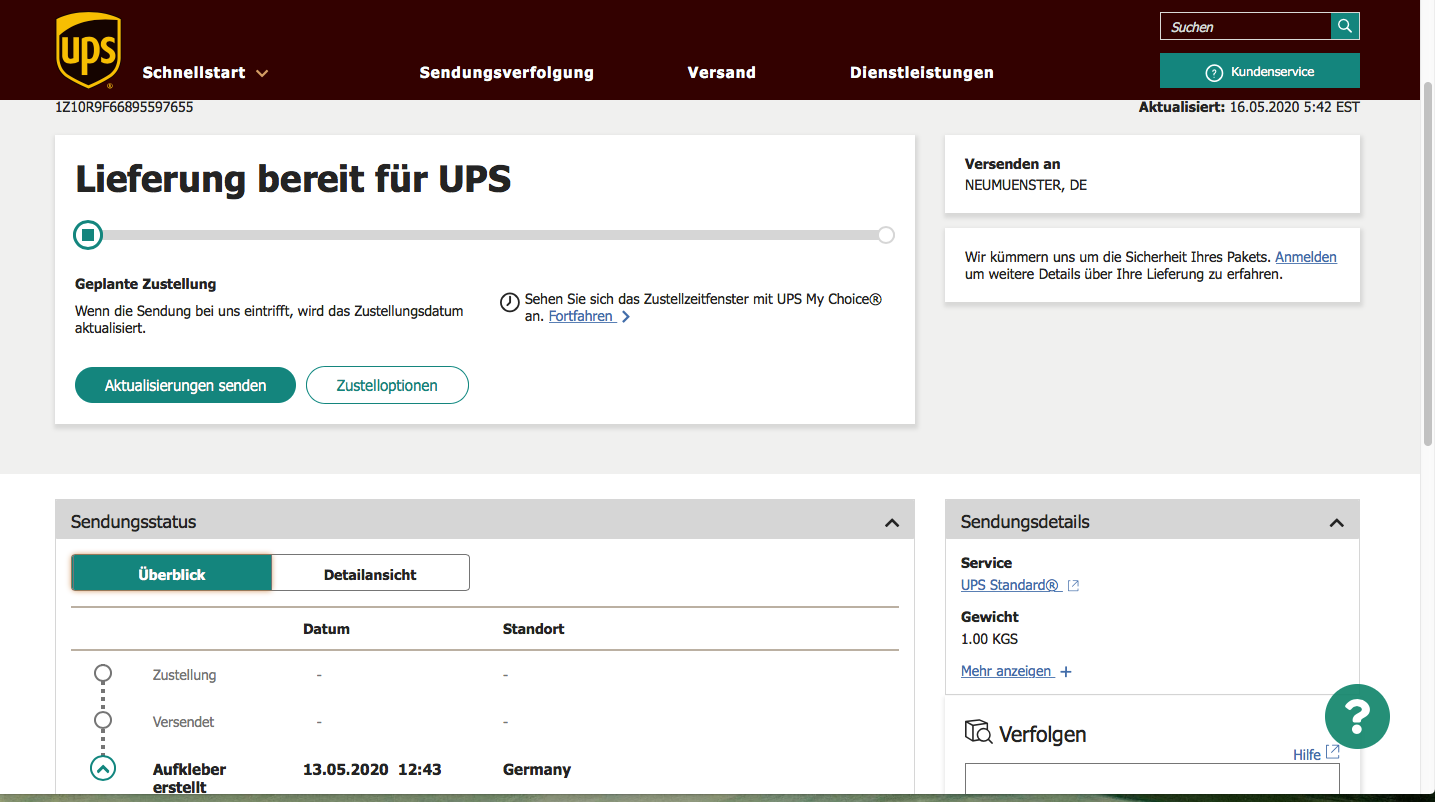
Task: Click the UPS shield logo
Action: [88, 50]
